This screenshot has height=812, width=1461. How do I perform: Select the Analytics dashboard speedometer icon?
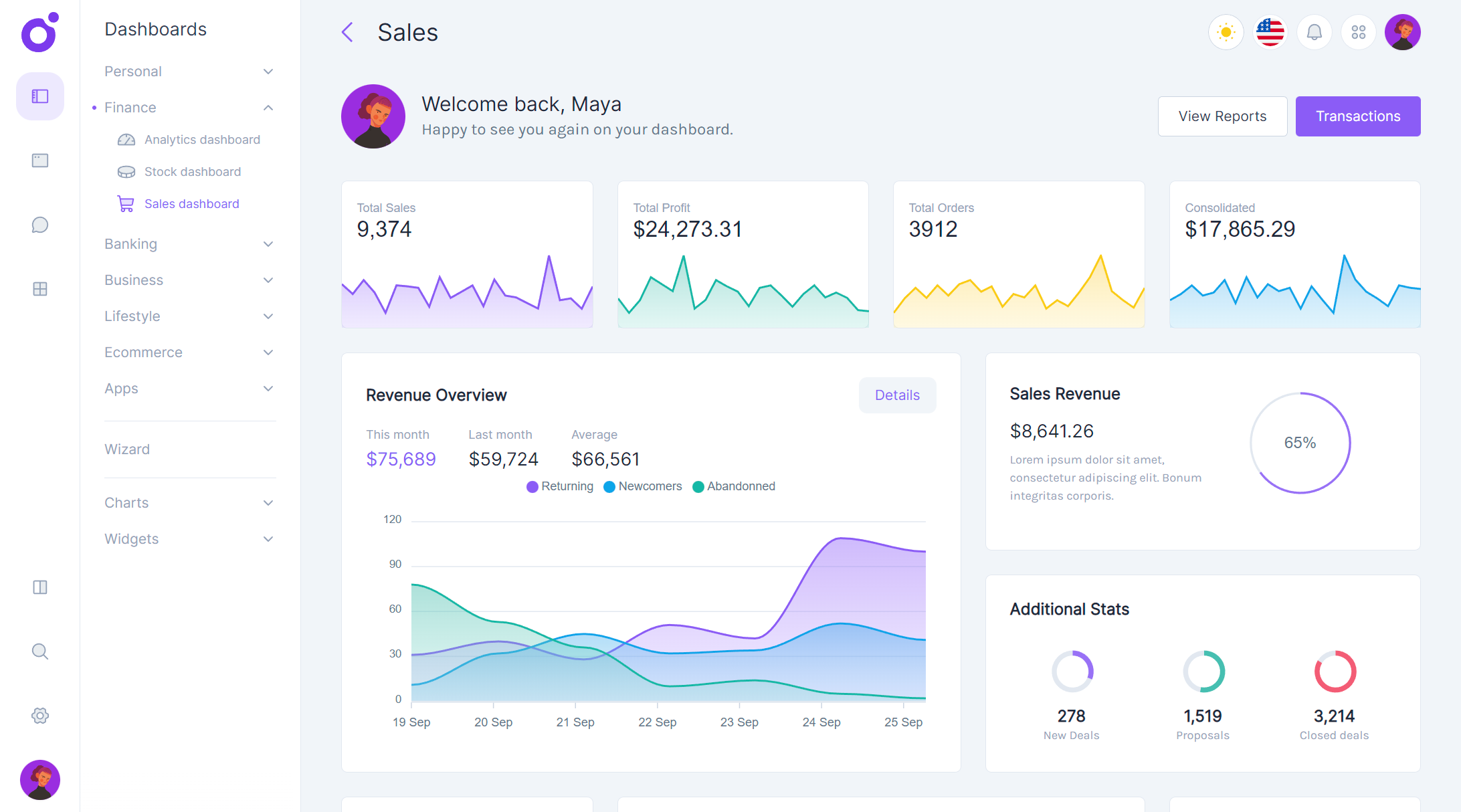pos(126,139)
